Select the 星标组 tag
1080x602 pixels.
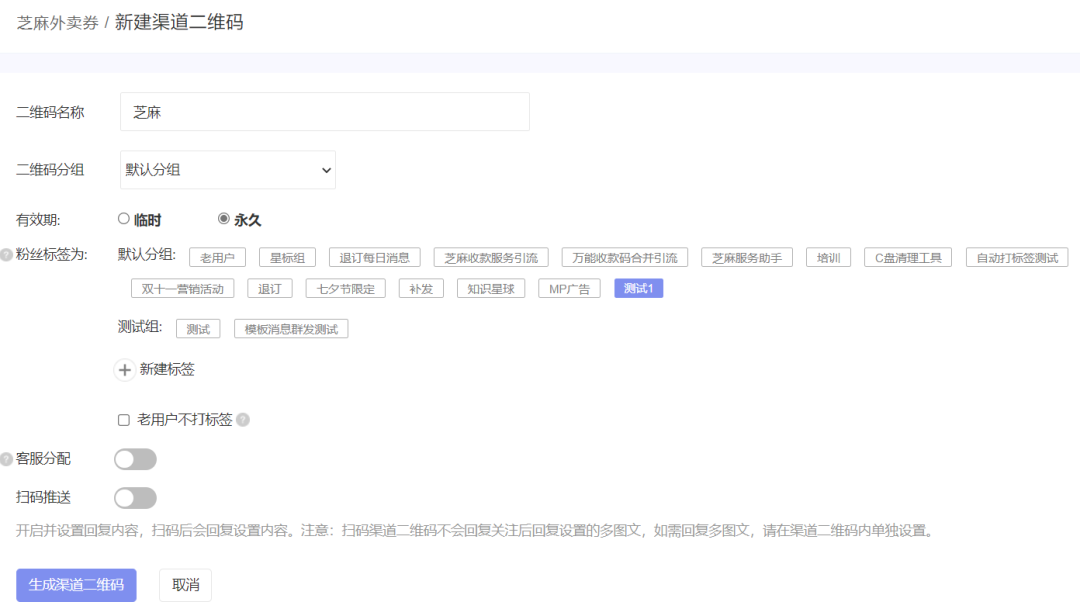(287, 256)
